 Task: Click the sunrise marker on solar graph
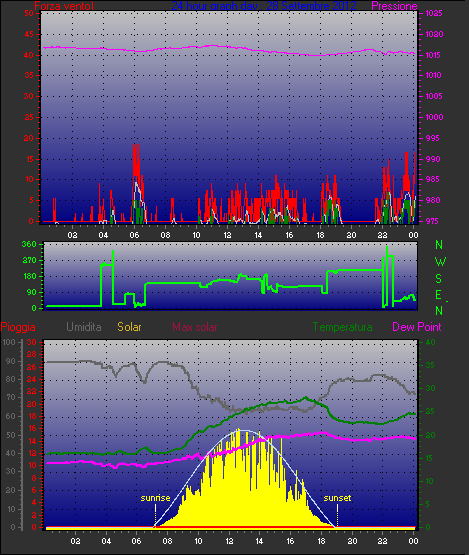(x=155, y=498)
